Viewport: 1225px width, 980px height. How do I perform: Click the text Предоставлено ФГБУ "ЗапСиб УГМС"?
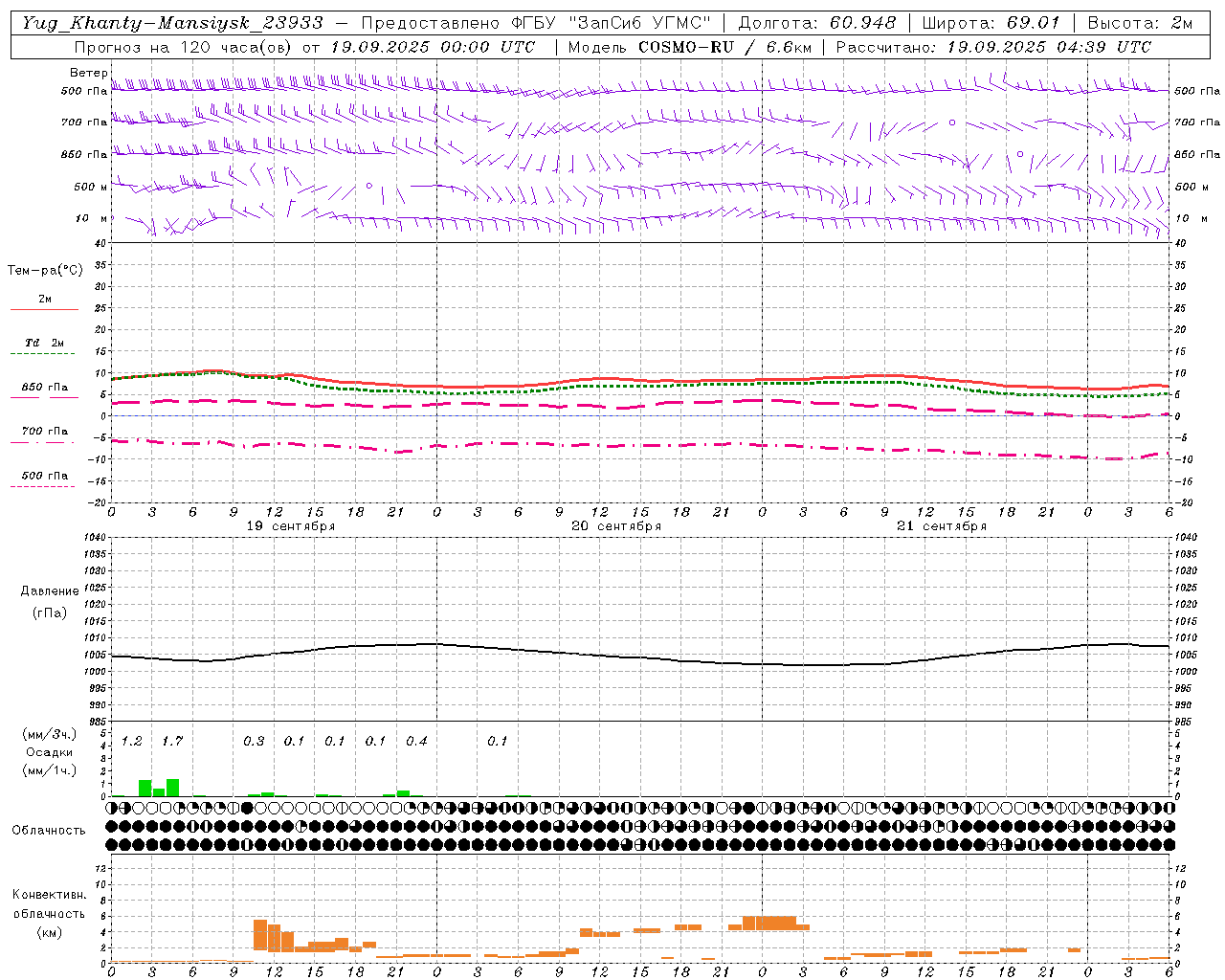536,23
